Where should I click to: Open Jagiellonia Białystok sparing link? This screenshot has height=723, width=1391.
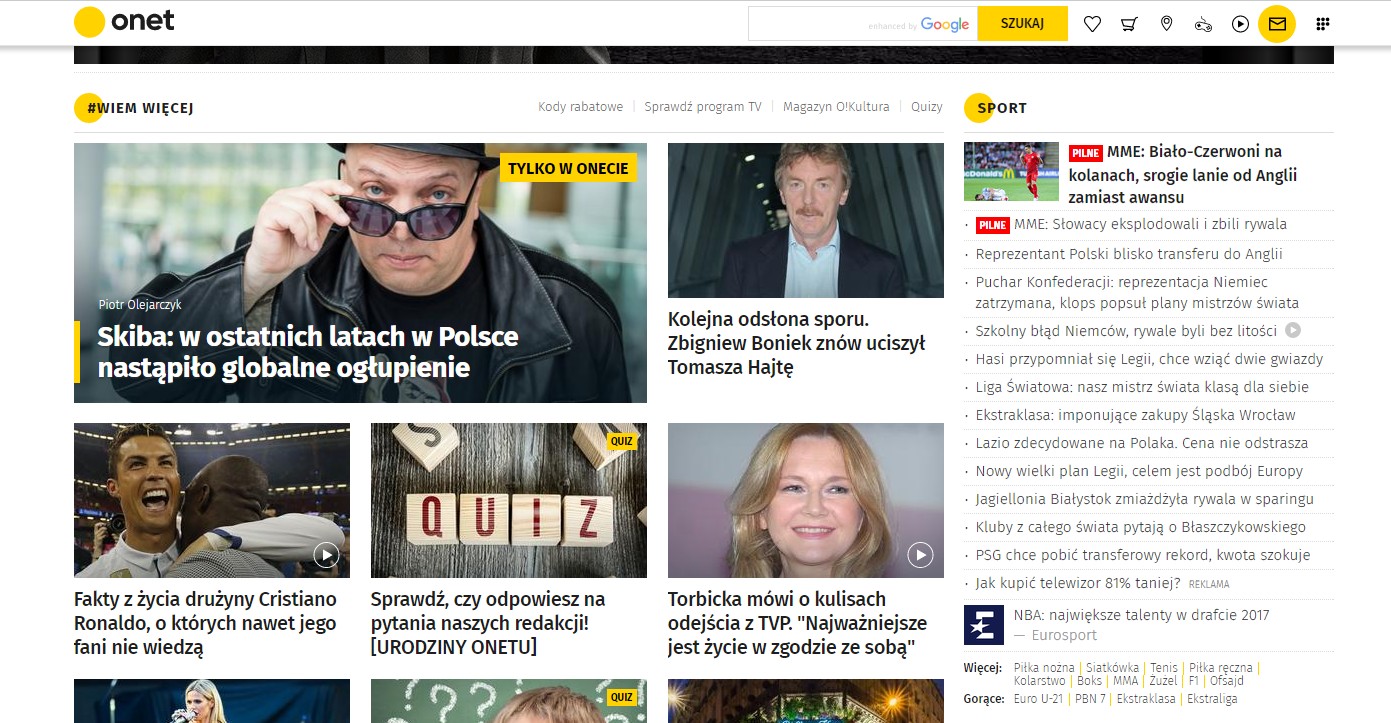point(1145,498)
